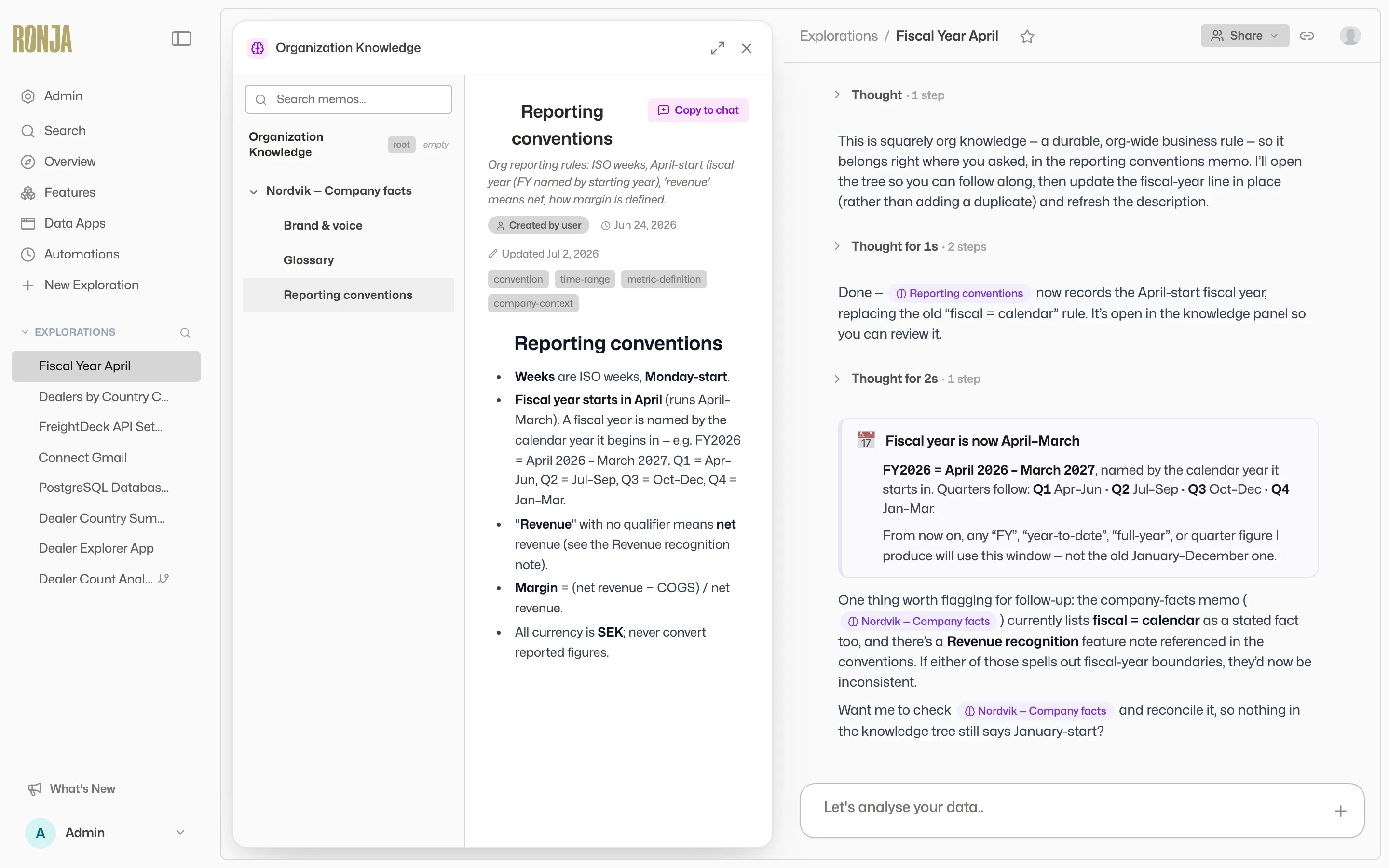The width and height of the screenshot is (1389, 868).
Task: Start a New Exploration
Action: click(x=91, y=285)
